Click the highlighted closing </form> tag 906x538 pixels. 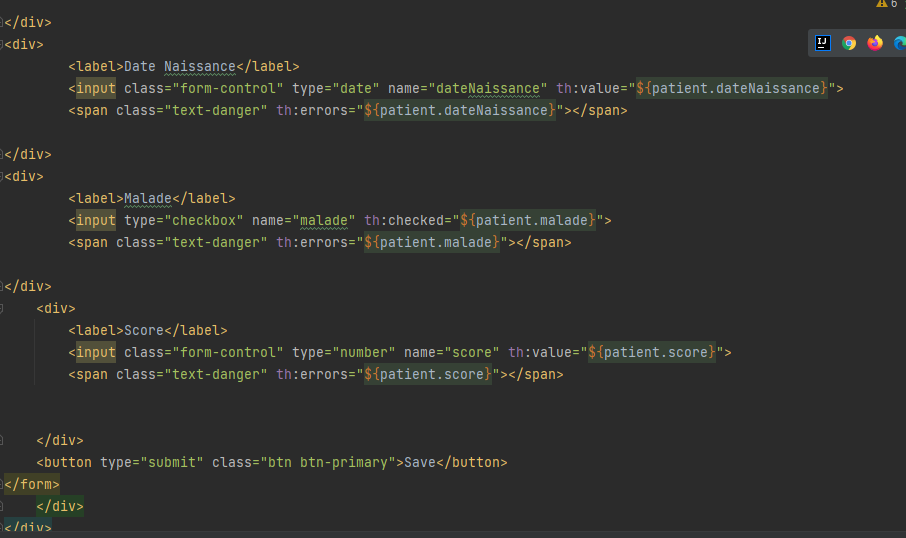click(x=32, y=484)
